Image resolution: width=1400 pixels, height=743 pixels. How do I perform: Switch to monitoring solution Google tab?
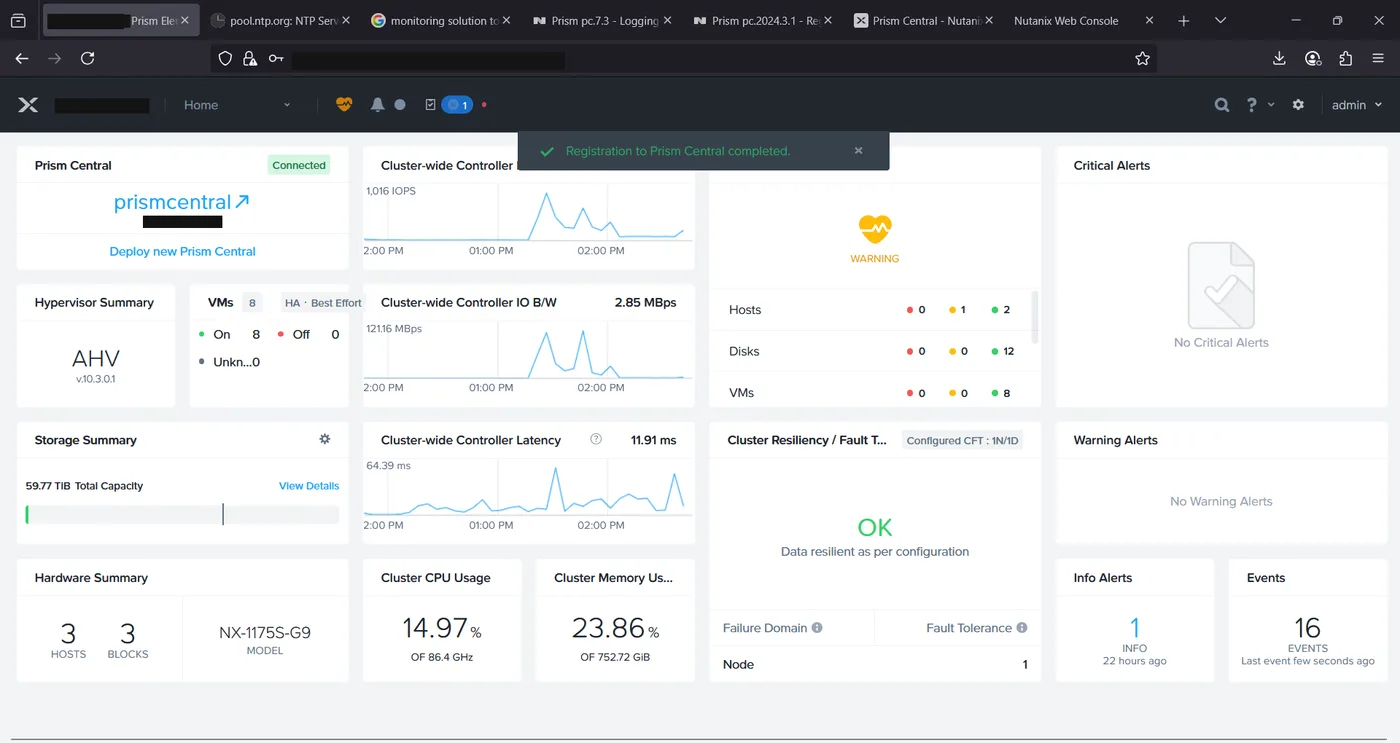(439, 20)
